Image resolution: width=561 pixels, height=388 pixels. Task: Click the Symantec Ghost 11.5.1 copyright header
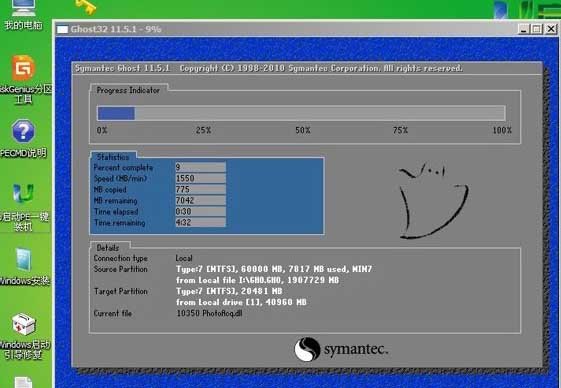(x=268, y=68)
